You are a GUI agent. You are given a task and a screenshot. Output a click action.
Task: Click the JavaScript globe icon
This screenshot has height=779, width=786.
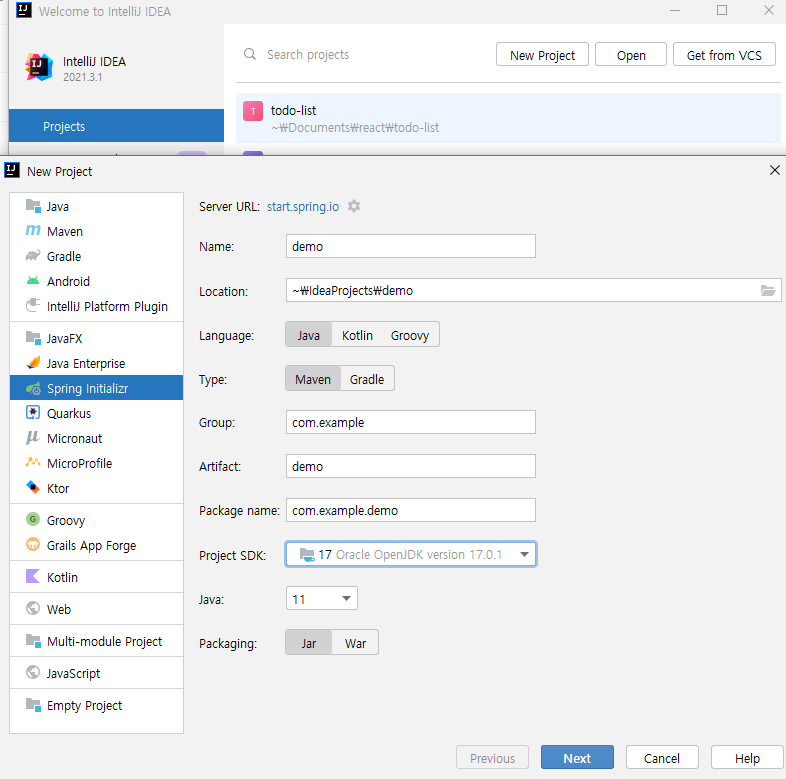pyautogui.click(x=33, y=672)
